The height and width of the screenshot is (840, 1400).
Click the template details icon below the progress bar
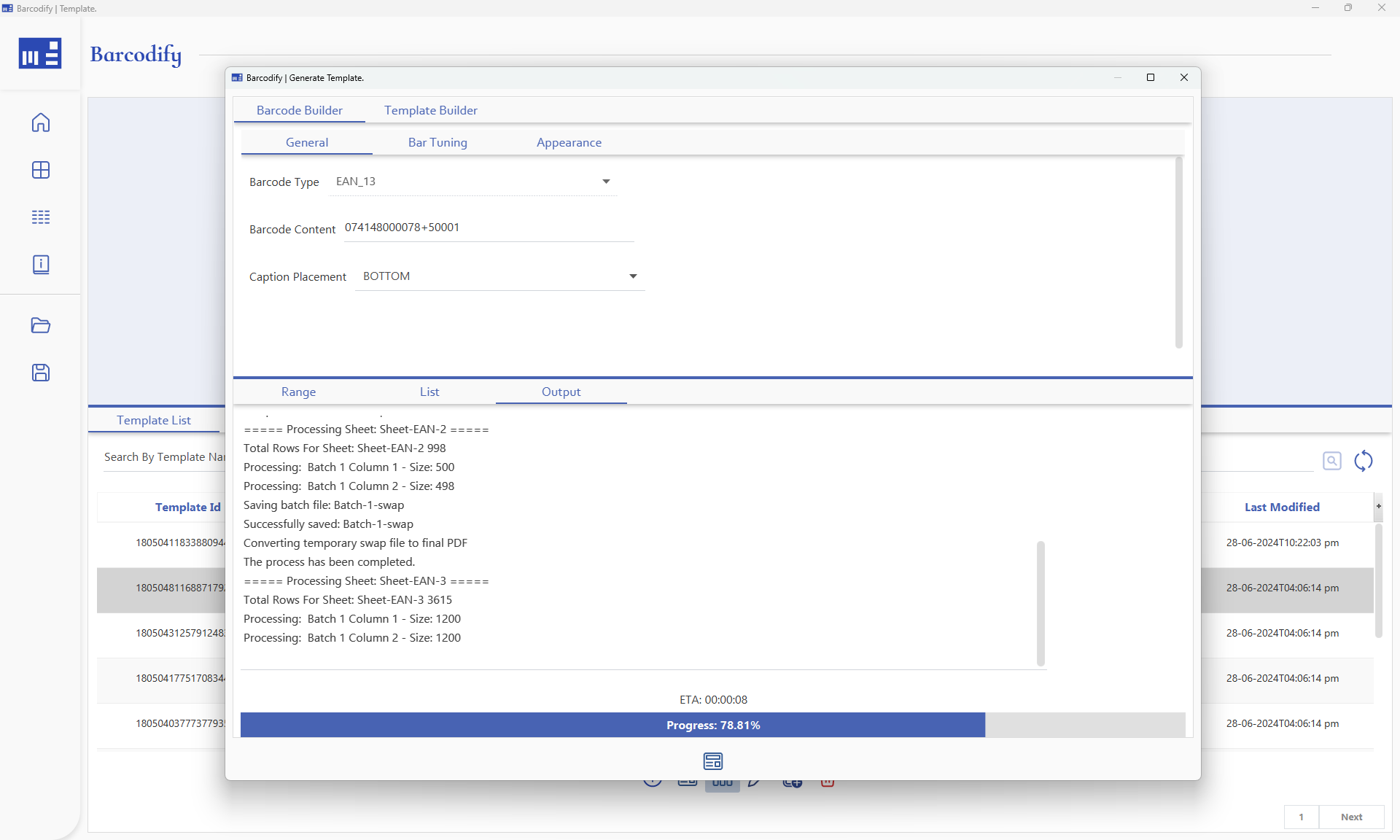[x=713, y=761]
